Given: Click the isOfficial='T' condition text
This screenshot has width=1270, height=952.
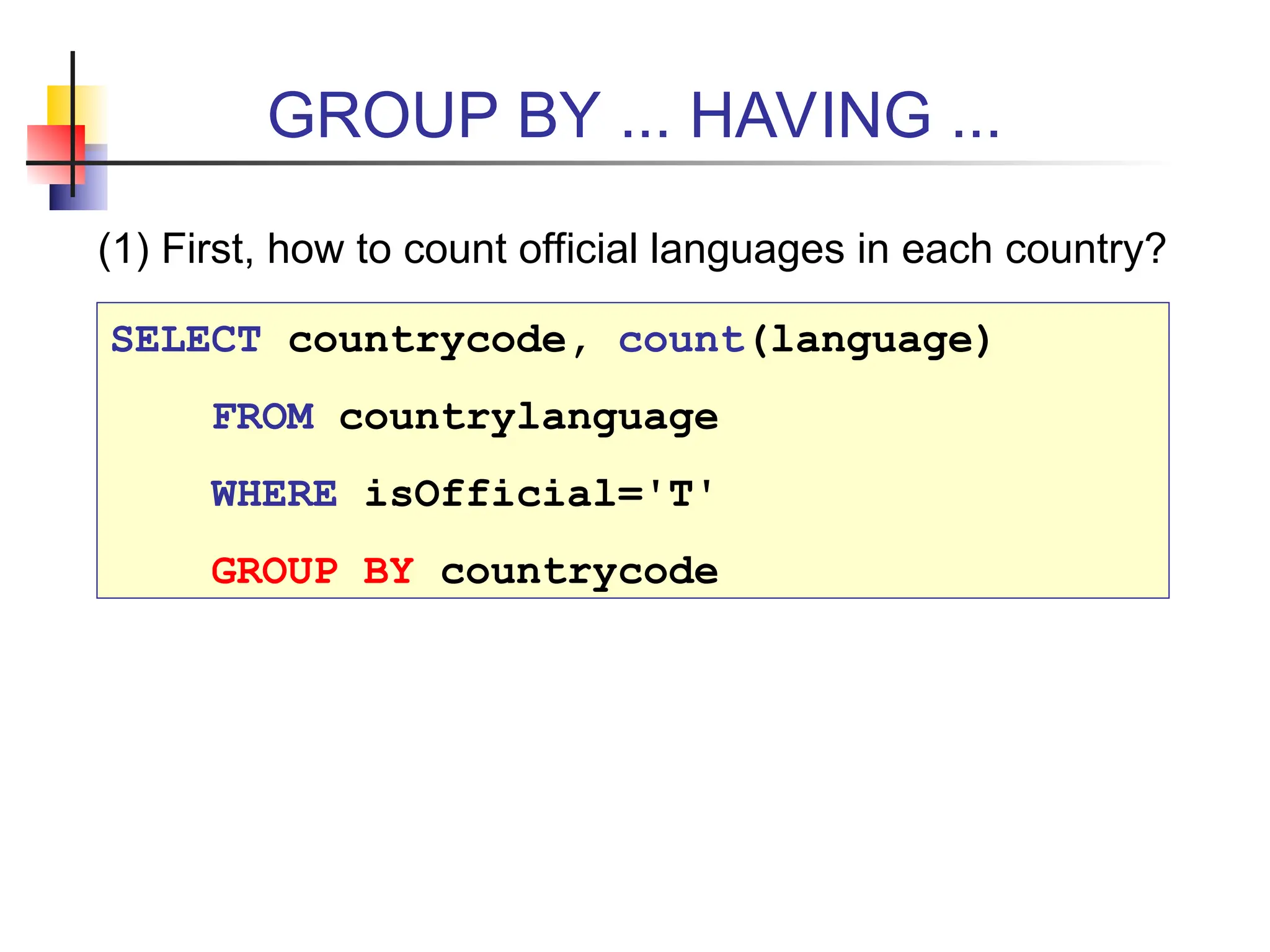Looking at the screenshot, I should pyautogui.click(x=538, y=494).
